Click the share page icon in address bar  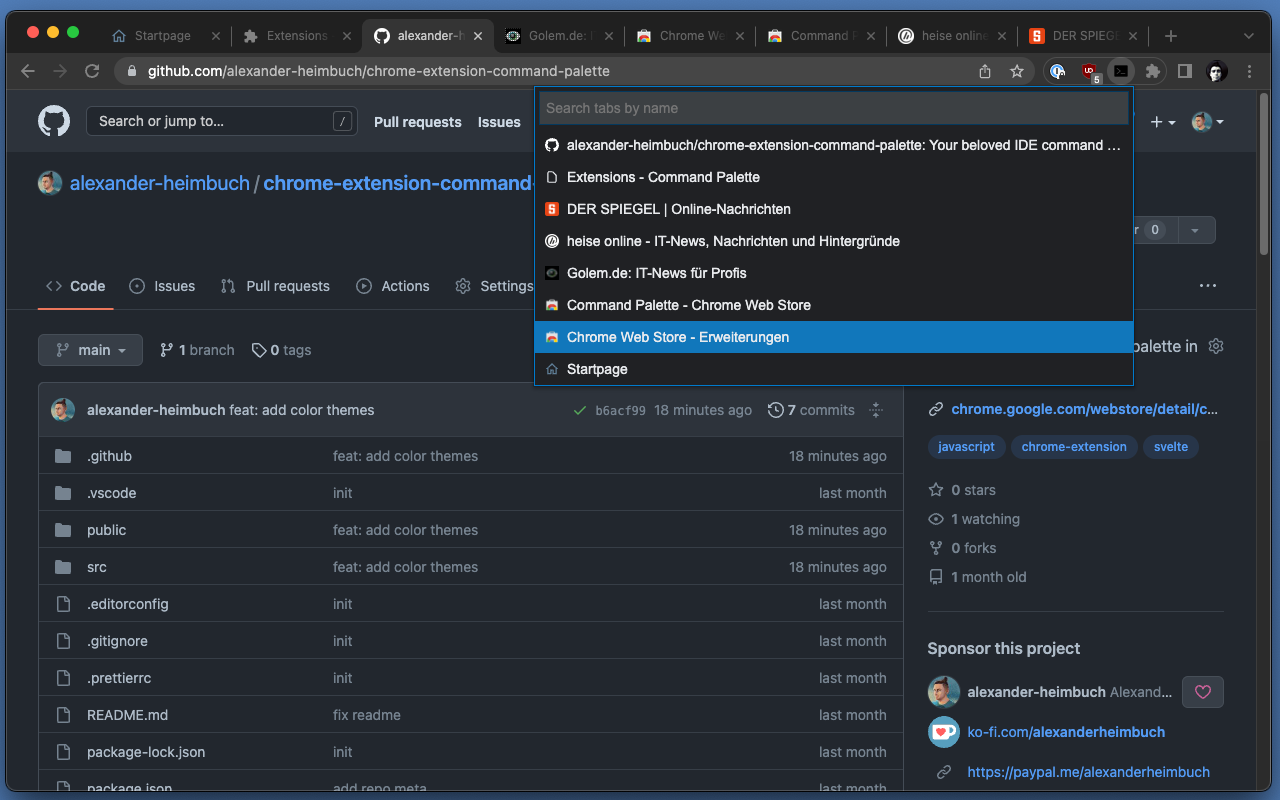(x=985, y=71)
